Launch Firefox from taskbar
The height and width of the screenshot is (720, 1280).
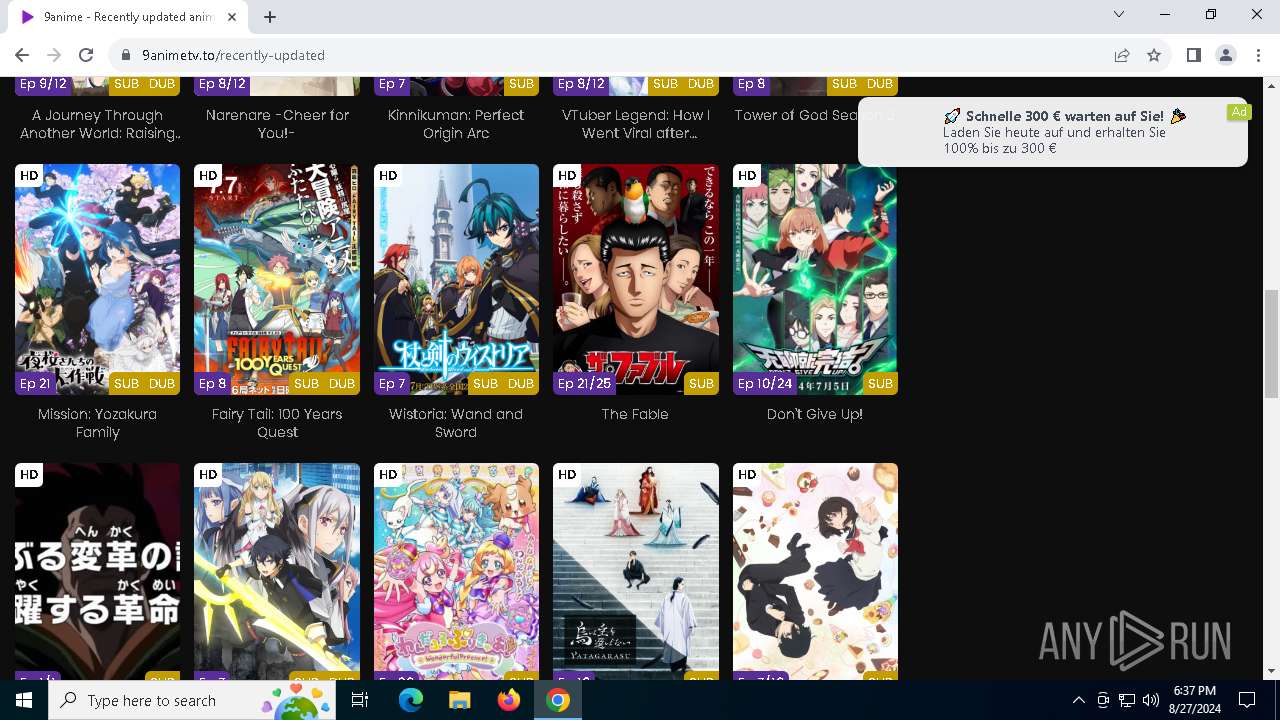[509, 700]
